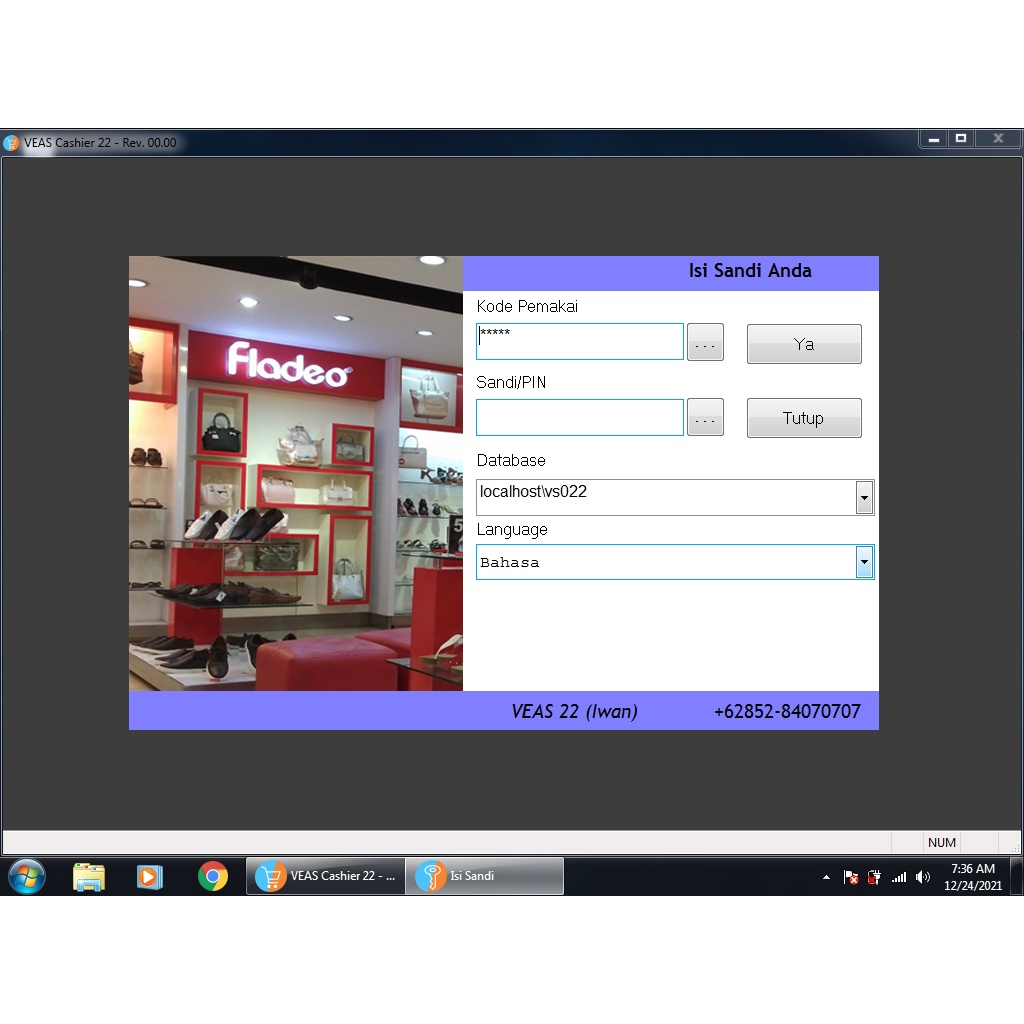1024x1024 pixels.
Task: Open the Language dropdown showing Bahasa
Action: [x=864, y=561]
